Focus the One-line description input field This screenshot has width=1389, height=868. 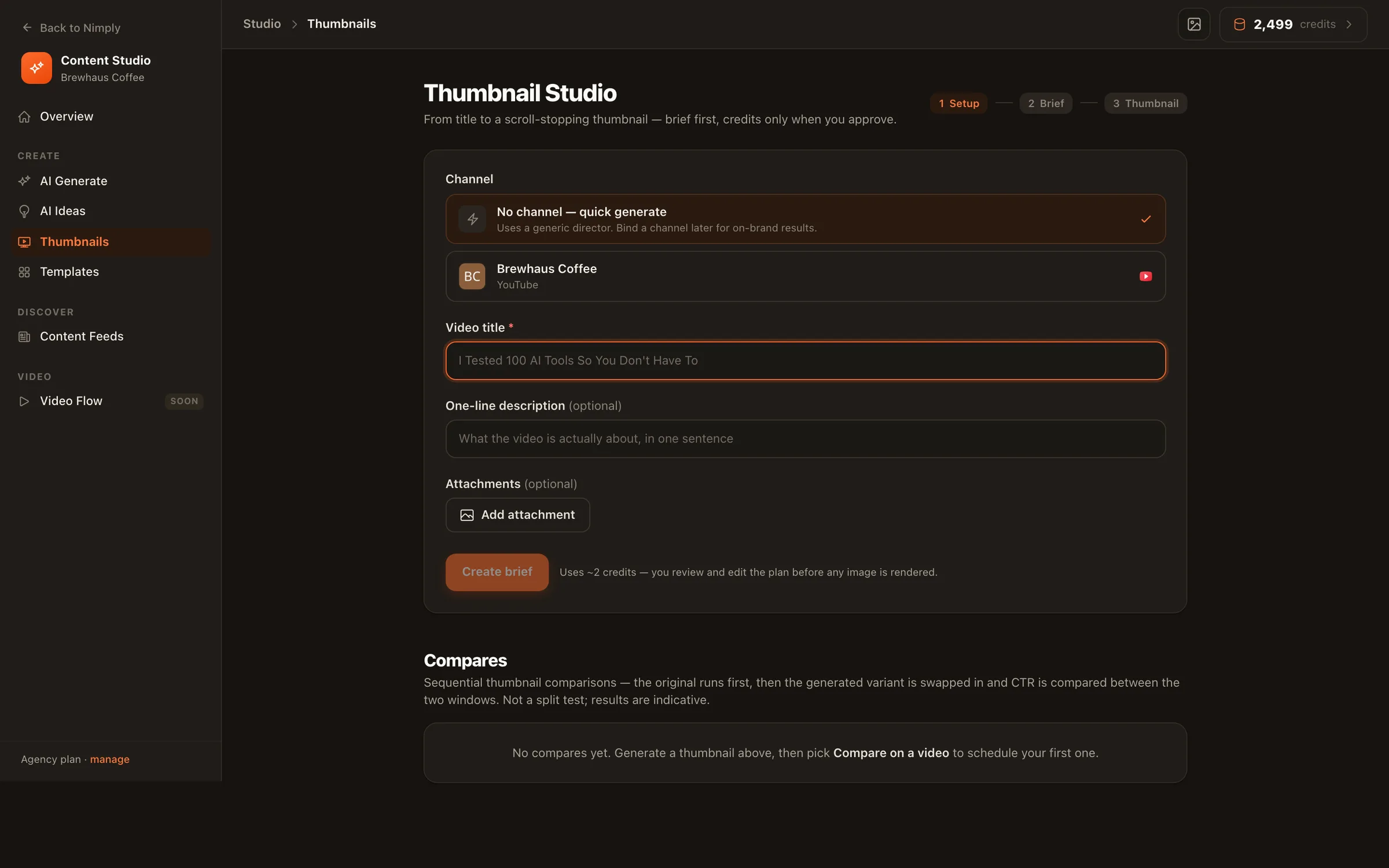pos(805,439)
